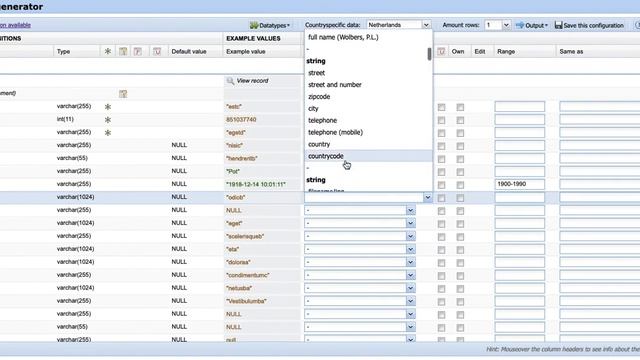Tick the Own checkbox in the "Vestibulumba" row
The height and width of the screenshot is (360, 640).
(460, 302)
